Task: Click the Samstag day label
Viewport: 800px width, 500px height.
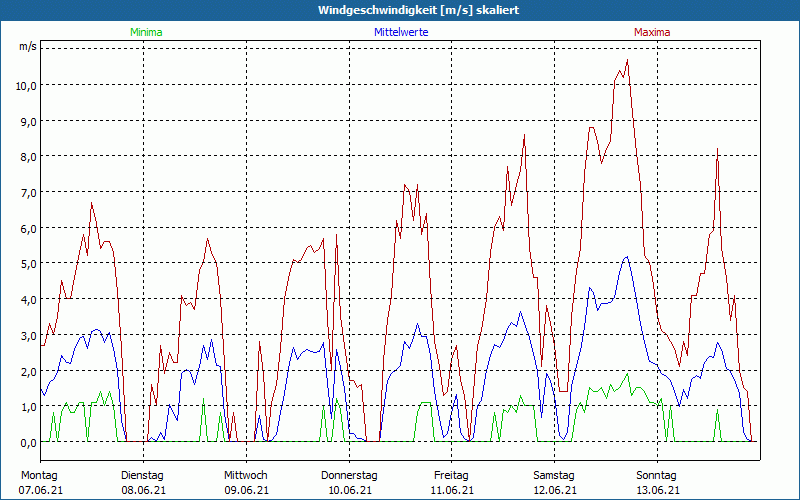Action: tap(554, 476)
